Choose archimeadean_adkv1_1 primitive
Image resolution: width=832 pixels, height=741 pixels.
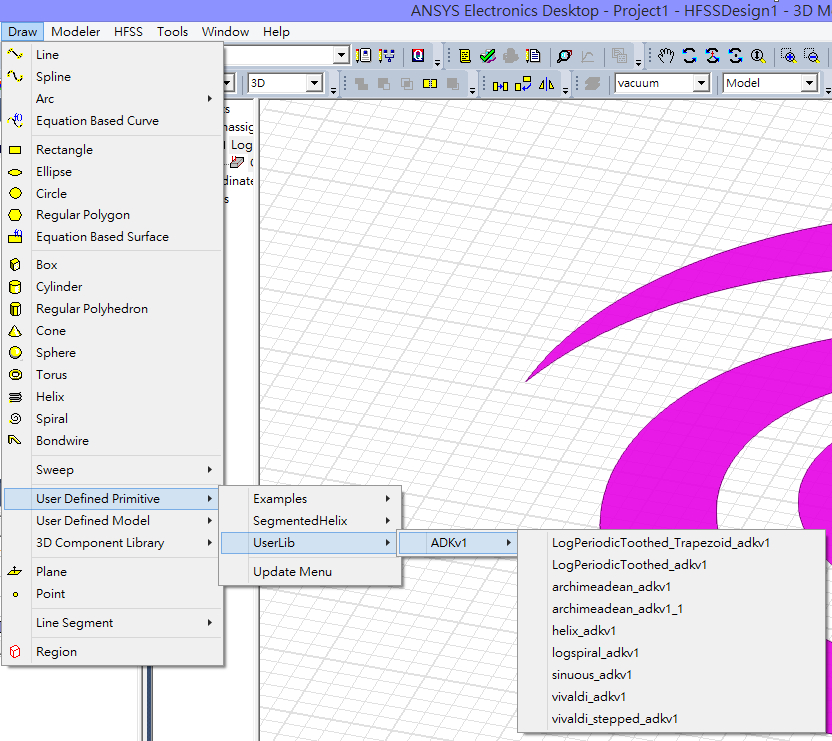[672, 609]
